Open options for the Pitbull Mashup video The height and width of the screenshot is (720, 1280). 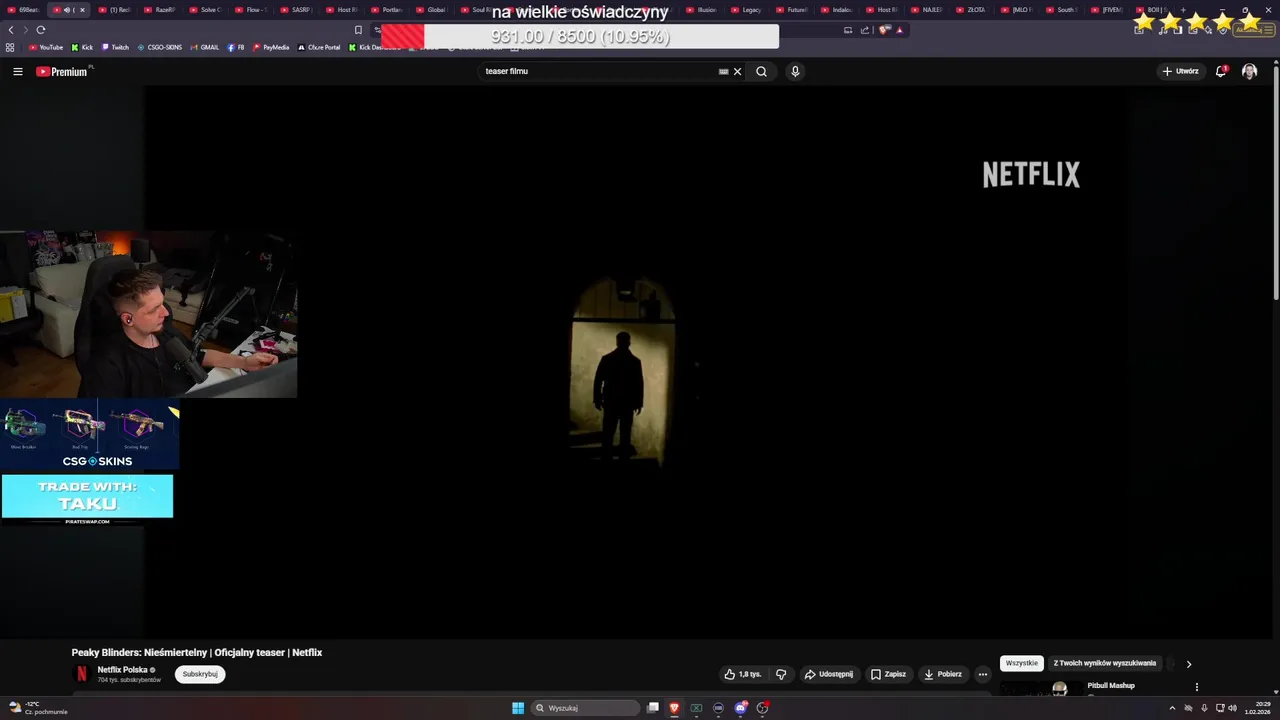tap(1196, 687)
